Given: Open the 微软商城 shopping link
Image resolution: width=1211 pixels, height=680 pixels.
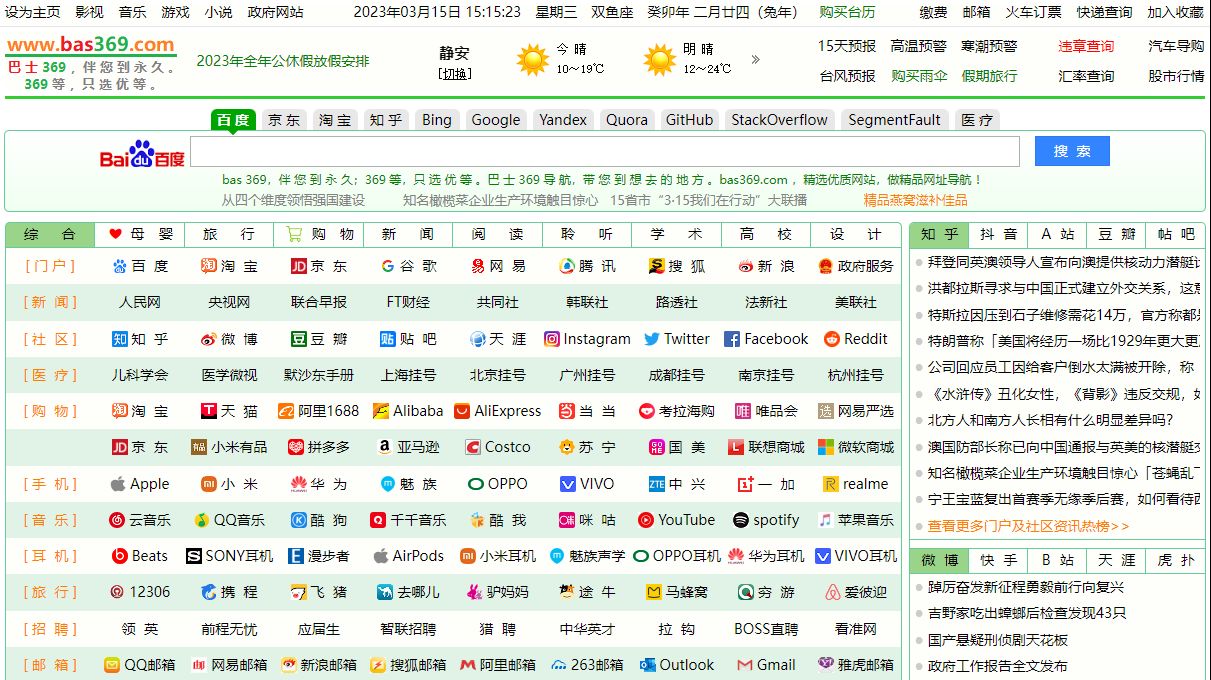Looking at the screenshot, I should [856, 447].
